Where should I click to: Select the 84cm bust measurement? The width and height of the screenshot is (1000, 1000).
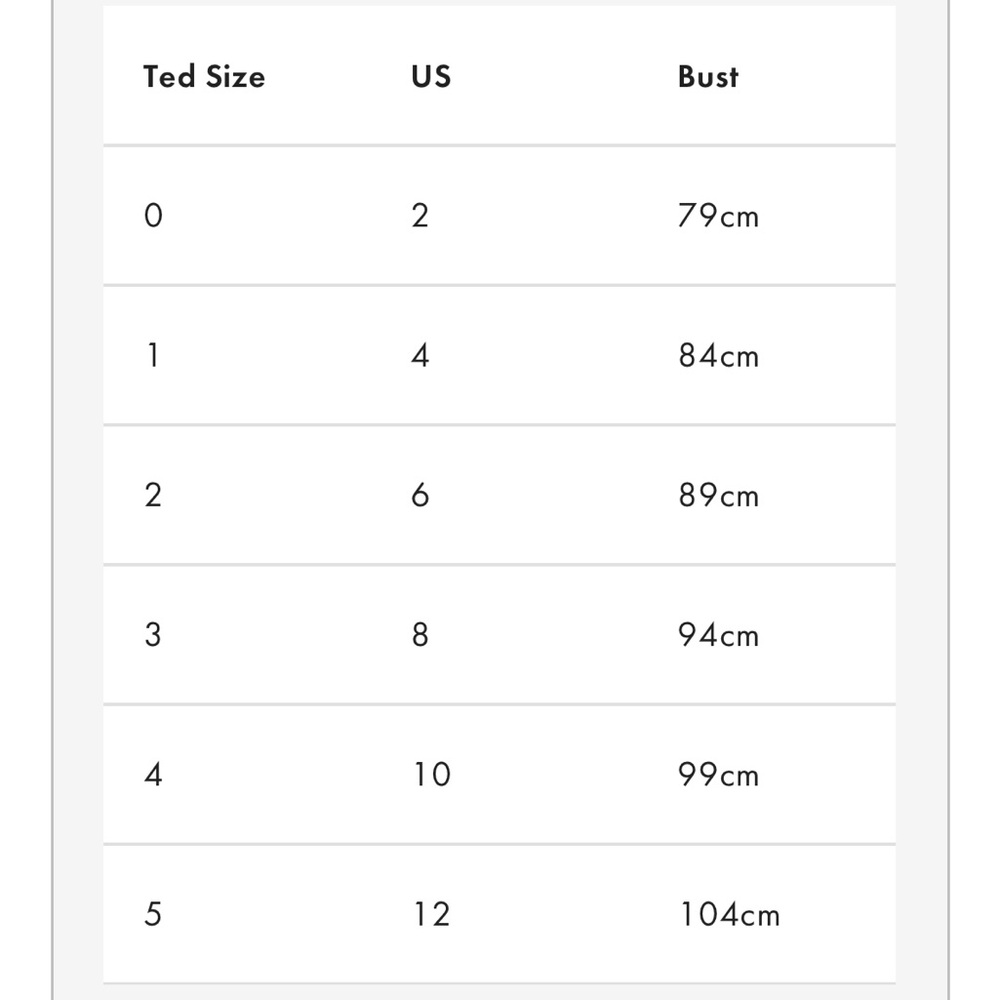point(719,355)
